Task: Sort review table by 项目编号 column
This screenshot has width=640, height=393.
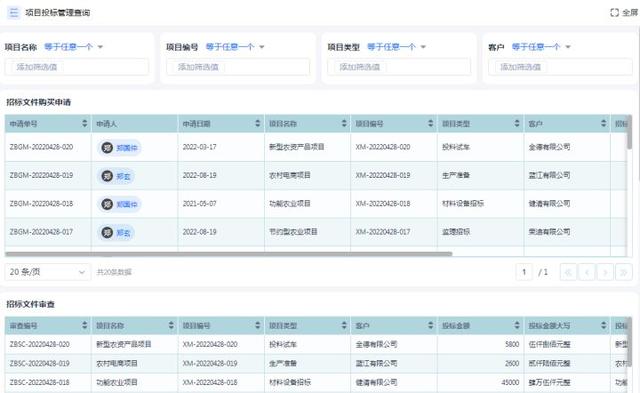Action: (258, 325)
